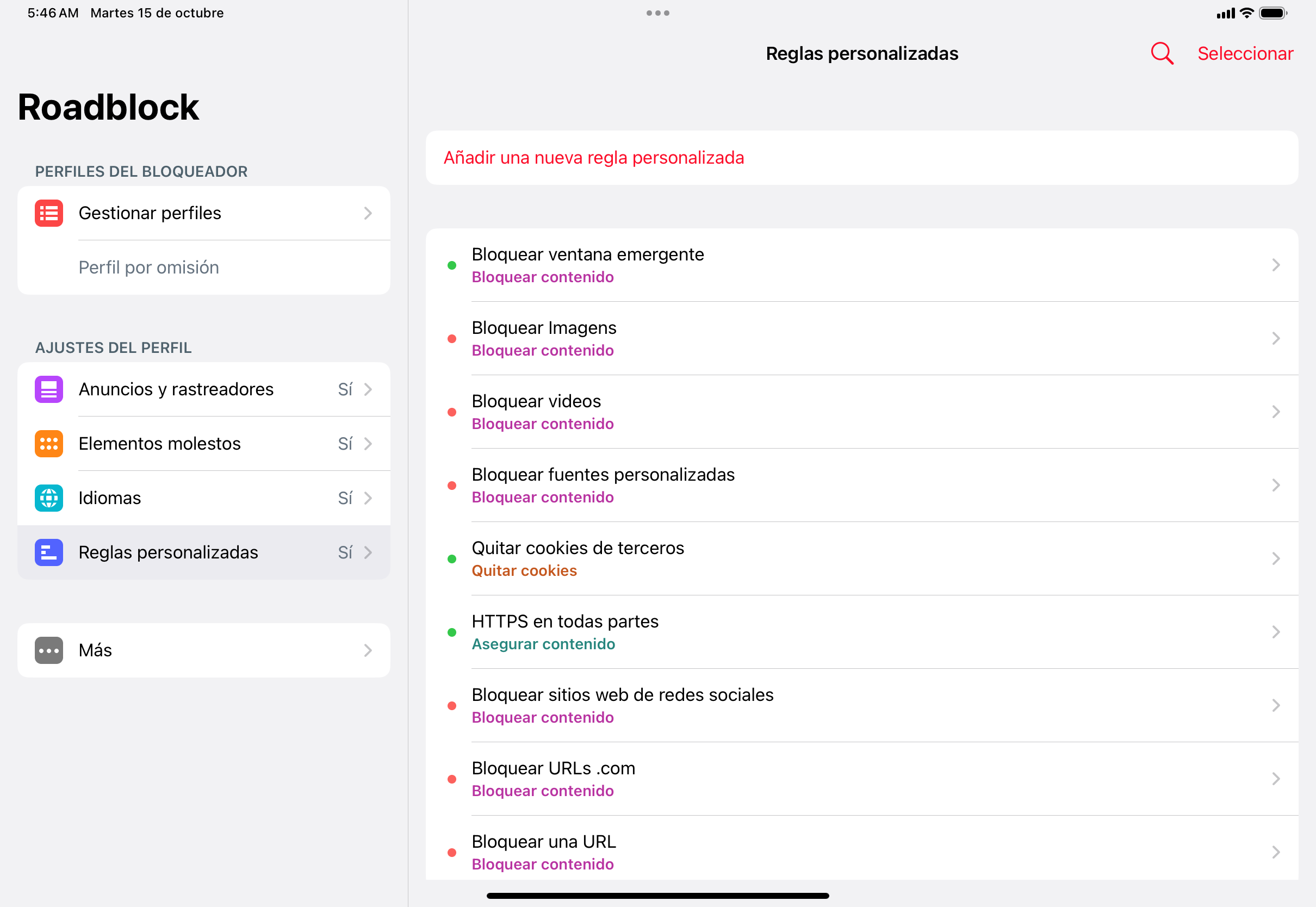Tap the Bloquear una URL title

coord(543,841)
